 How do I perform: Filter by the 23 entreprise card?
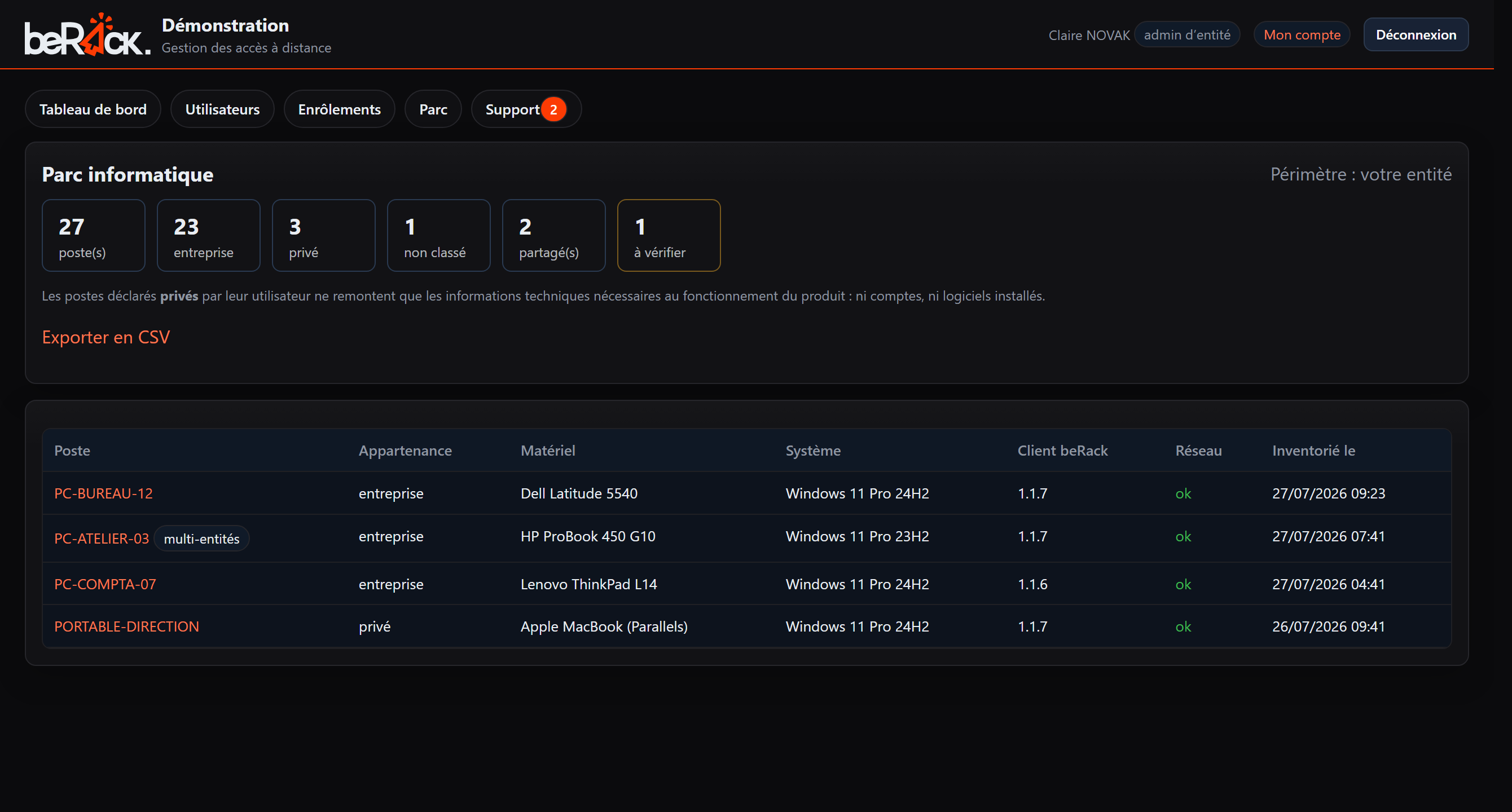(208, 235)
